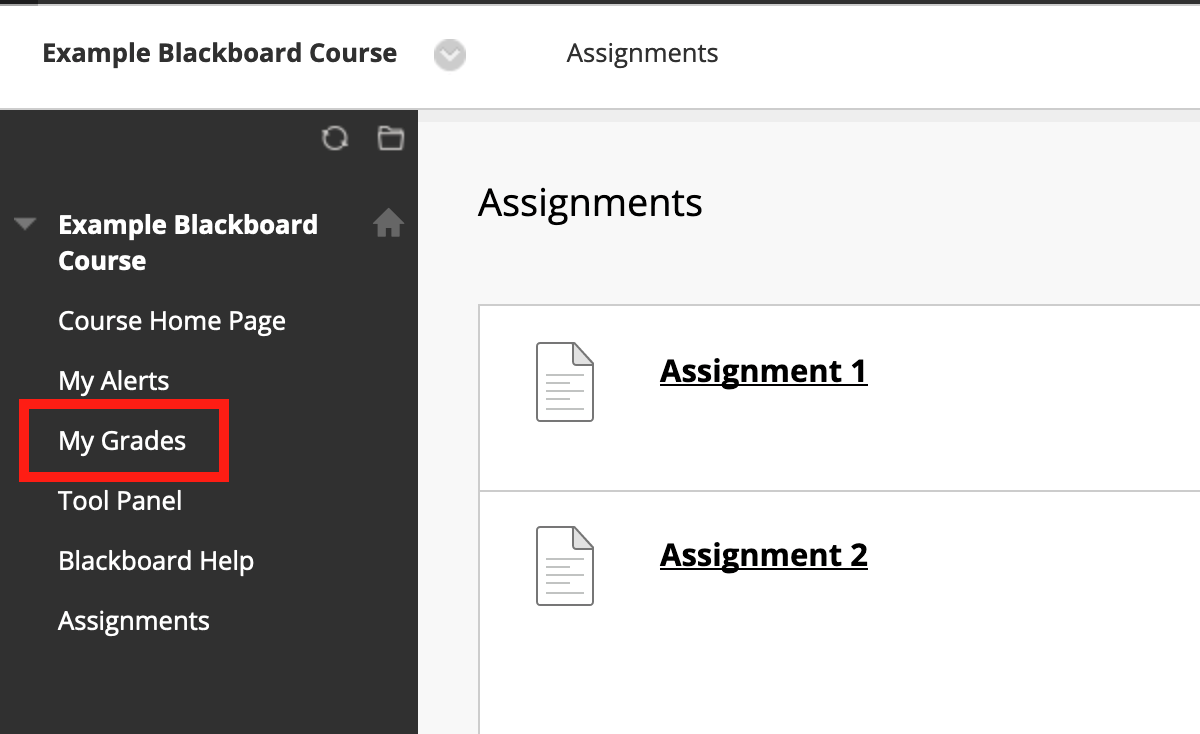Click the Example Blackboard Course breadcrumb at the top
Screen dimensions: 1200x734
(220, 53)
